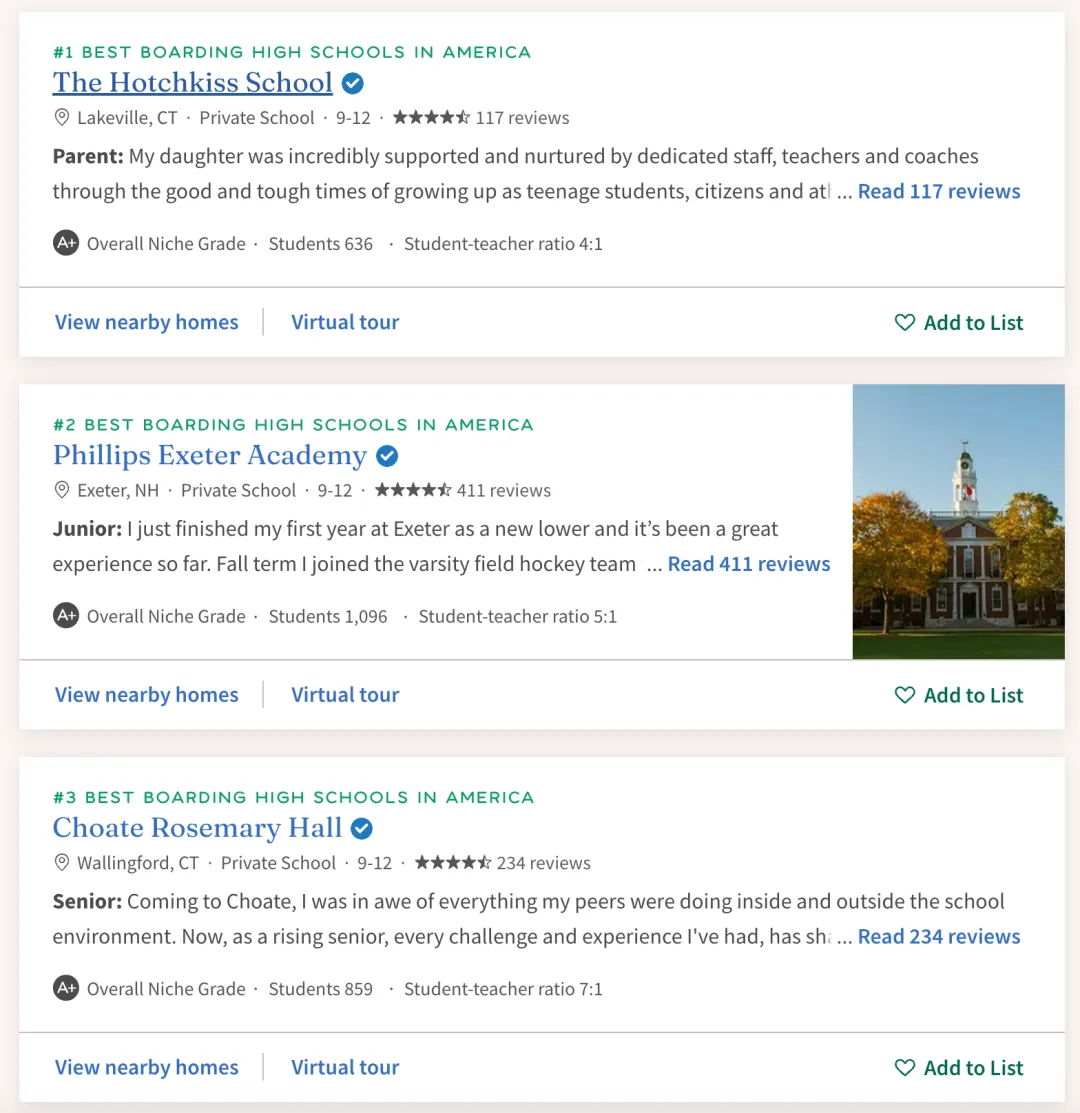Viewport: 1080px width, 1113px height.
Task: Click heart icon in Choate Add to List
Action: click(x=905, y=1068)
